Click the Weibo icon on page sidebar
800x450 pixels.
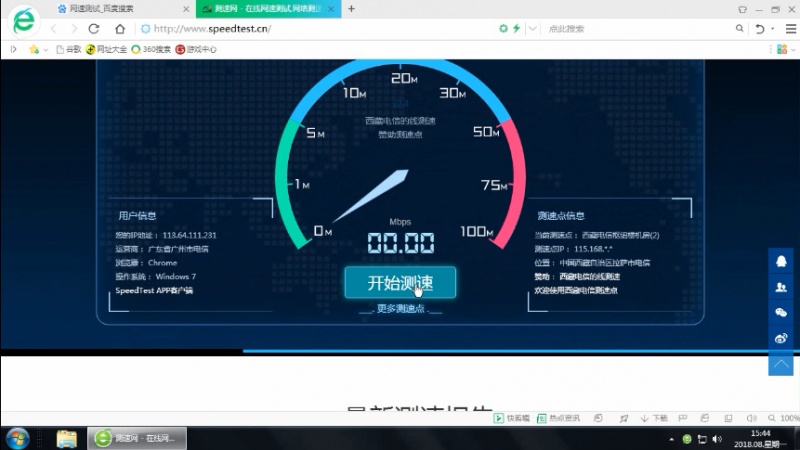(x=781, y=338)
